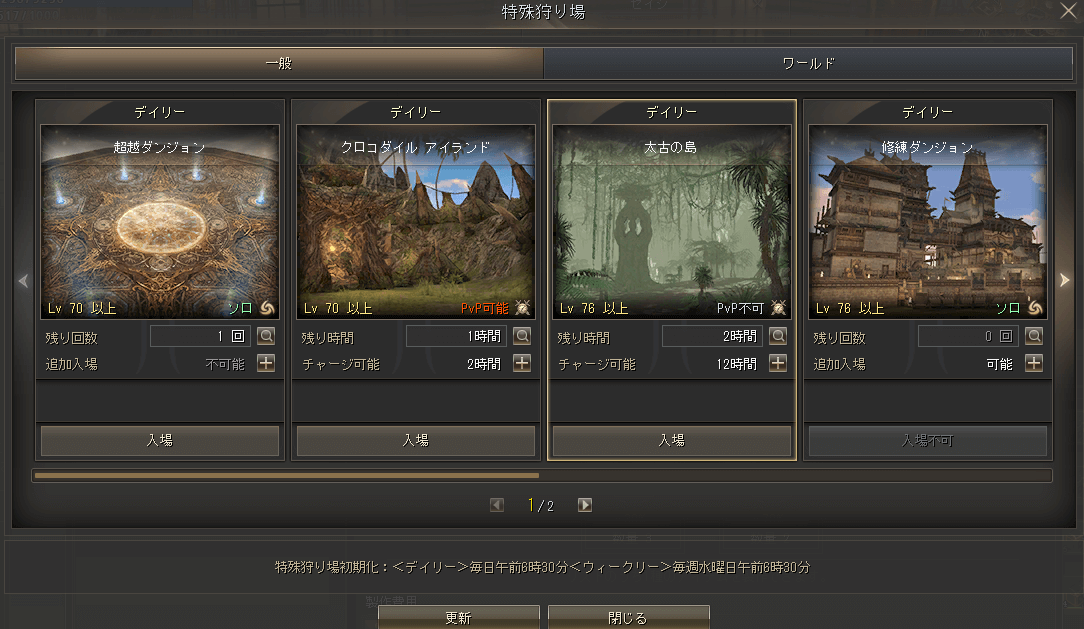Click plus icon next to 追加入場 不可能
1084x629 pixels.
(266, 364)
